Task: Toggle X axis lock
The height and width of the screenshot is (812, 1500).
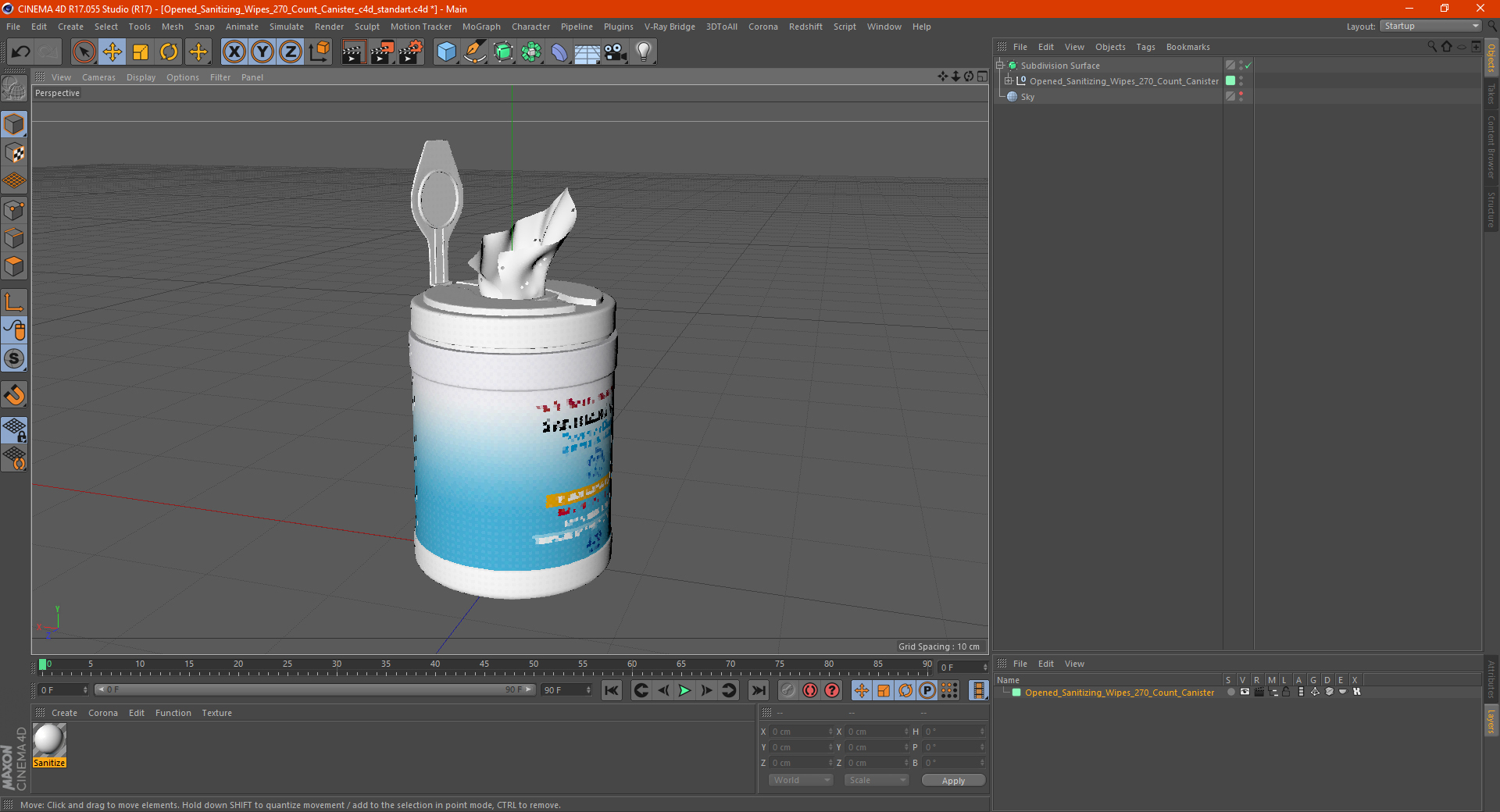Action: 234,52
